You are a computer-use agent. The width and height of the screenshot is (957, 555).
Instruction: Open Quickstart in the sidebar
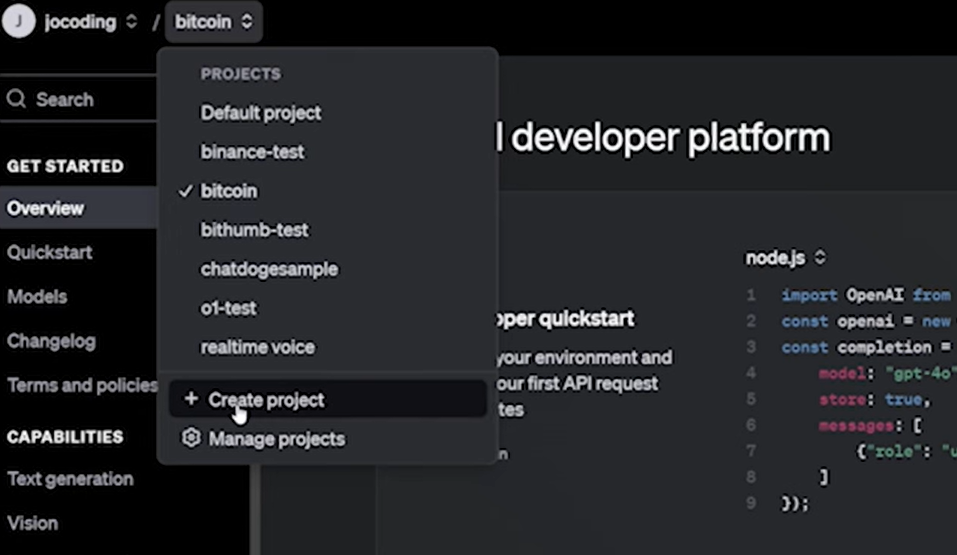pyautogui.click(x=49, y=253)
